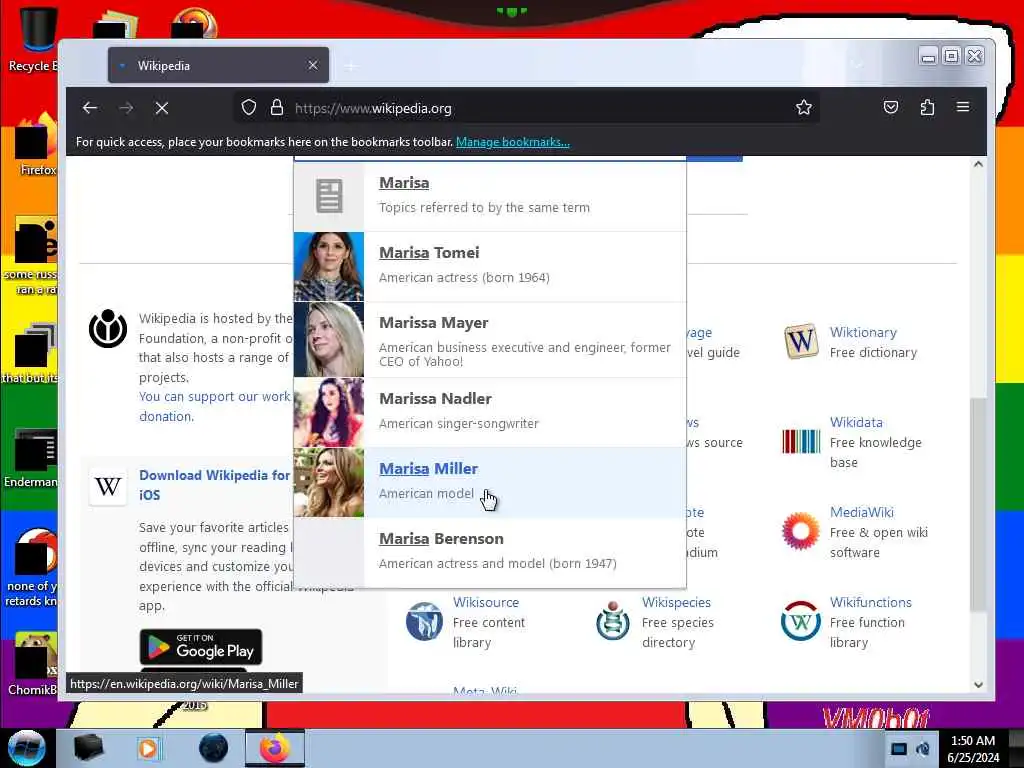Choose the Marisa disambiguation suggestion
The image size is (1024, 768).
tap(490, 195)
